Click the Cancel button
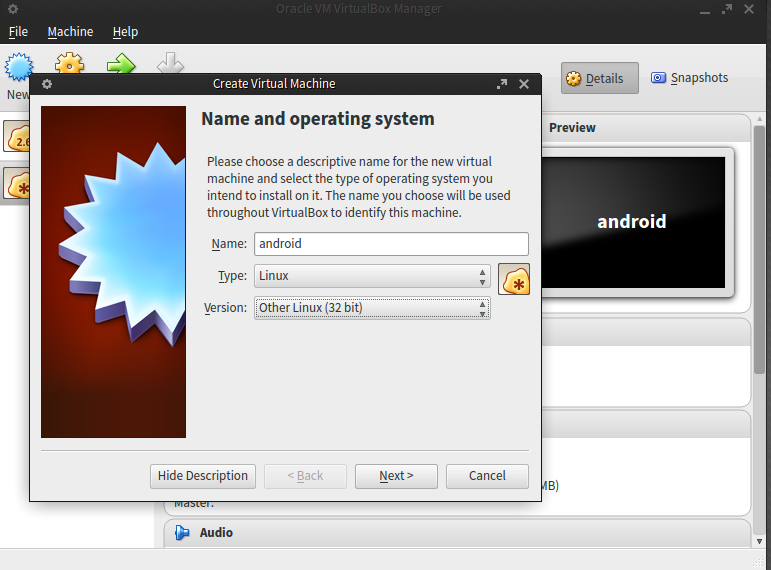 (x=487, y=476)
